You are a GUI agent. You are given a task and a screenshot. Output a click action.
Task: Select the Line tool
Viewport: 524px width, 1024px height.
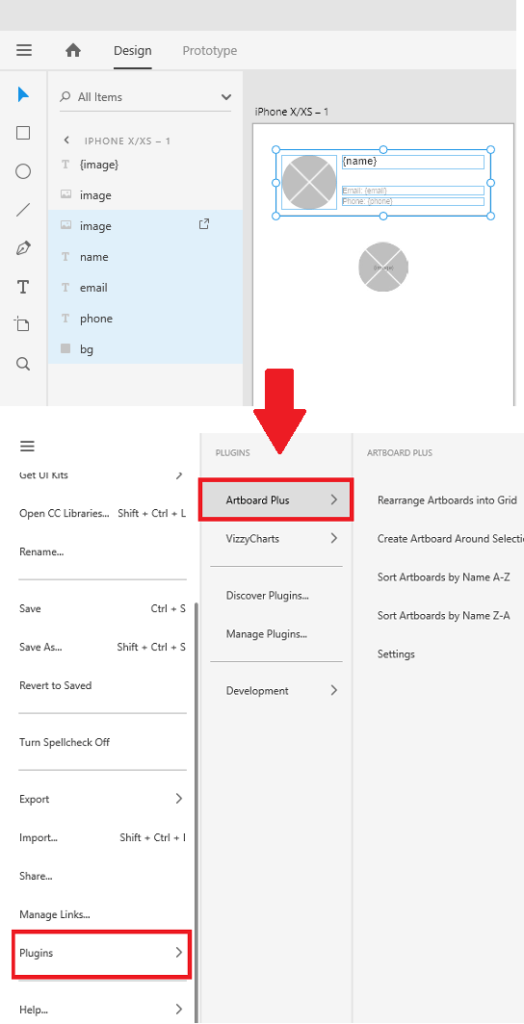pyautogui.click(x=24, y=210)
